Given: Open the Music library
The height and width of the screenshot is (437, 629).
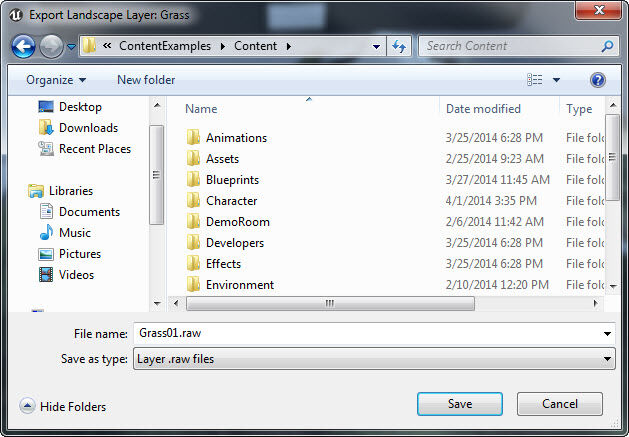Looking at the screenshot, I should point(75,233).
